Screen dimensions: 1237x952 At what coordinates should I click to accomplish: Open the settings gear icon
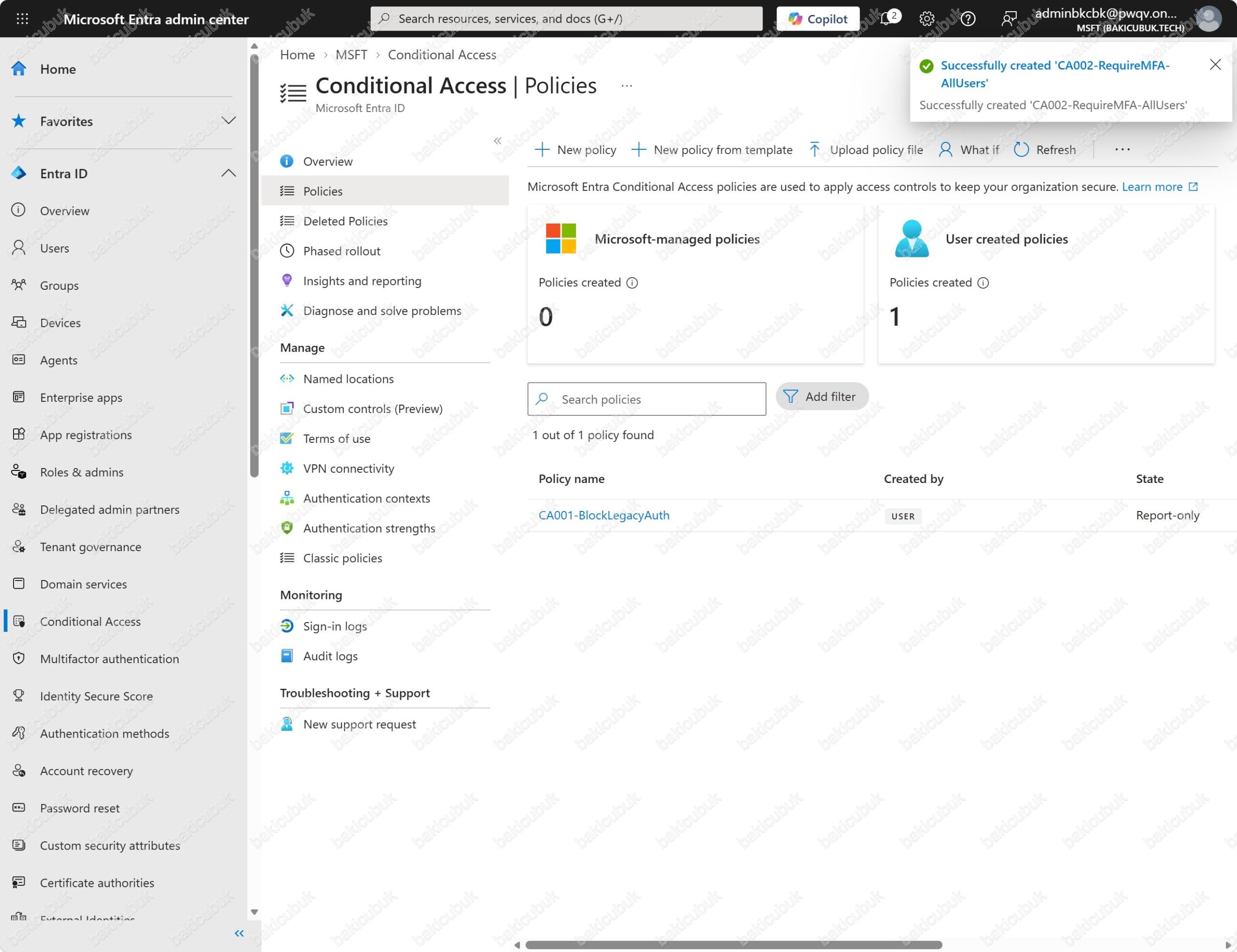[x=927, y=19]
